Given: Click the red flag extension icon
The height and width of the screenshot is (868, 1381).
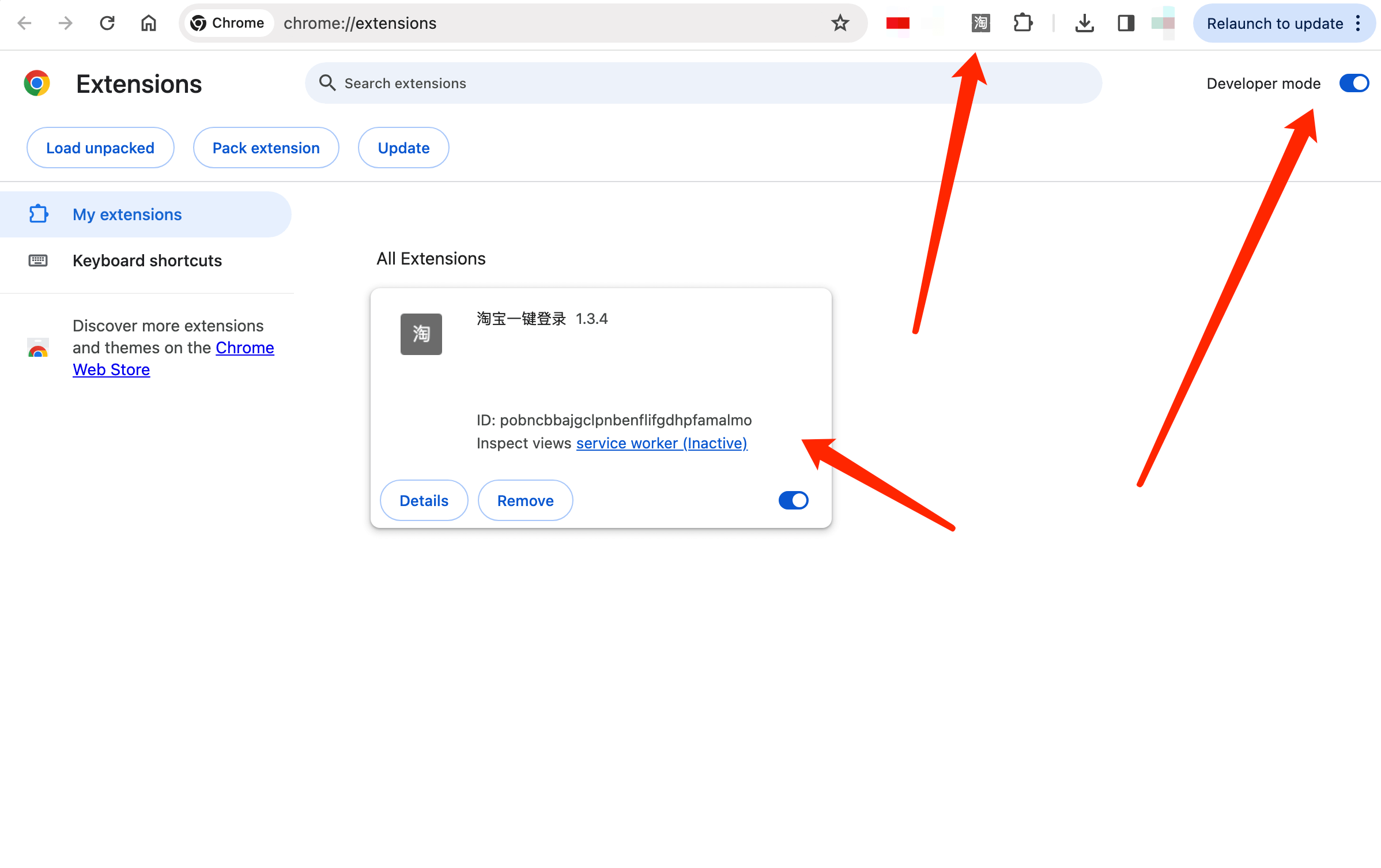Looking at the screenshot, I should (897, 23).
